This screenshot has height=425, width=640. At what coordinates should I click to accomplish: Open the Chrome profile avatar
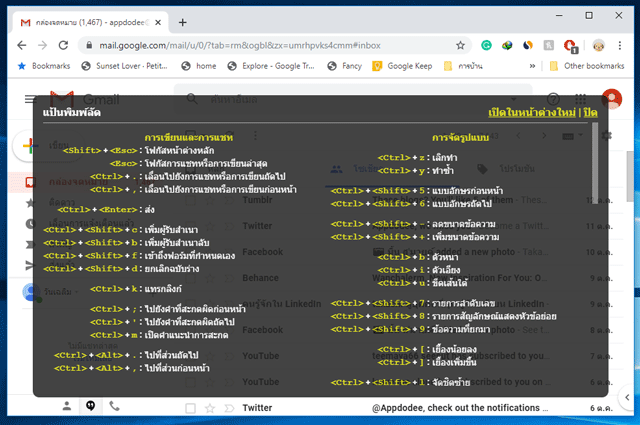599,45
